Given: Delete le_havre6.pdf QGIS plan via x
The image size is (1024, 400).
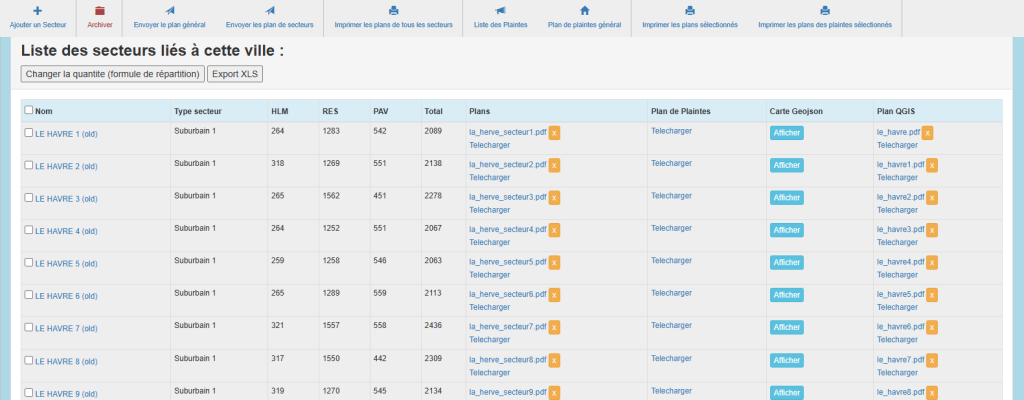Looking at the screenshot, I should [932, 327].
